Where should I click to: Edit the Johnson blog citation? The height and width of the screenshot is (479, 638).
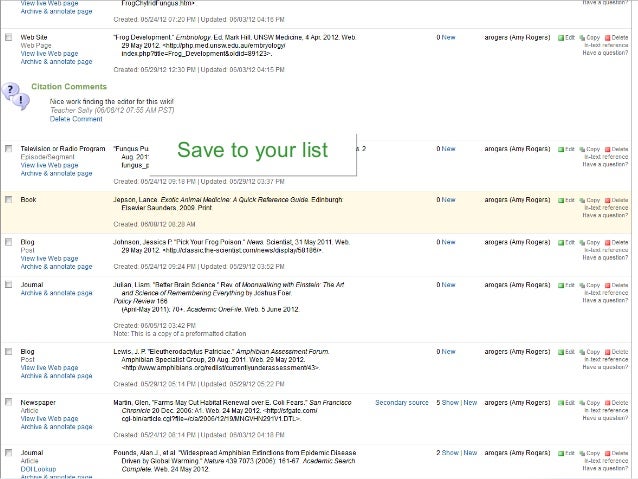(x=566, y=243)
